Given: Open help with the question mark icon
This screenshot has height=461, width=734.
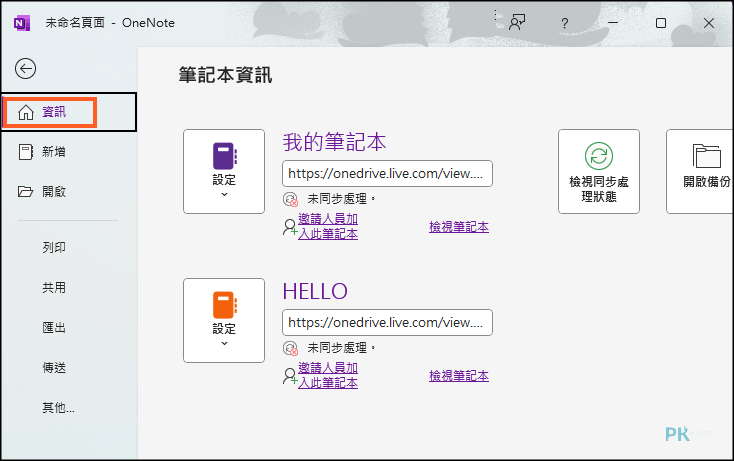Looking at the screenshot, I should coord(565,23).
